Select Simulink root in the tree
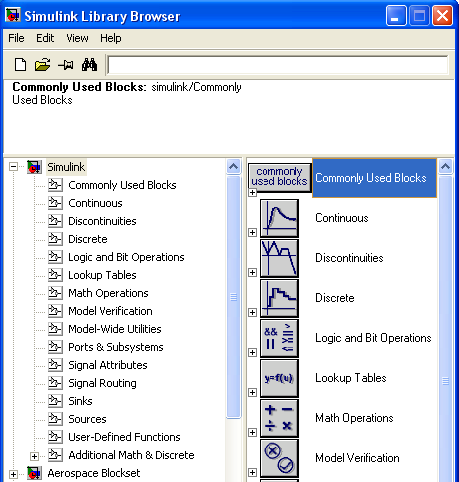The height and width of the screenshot is (482, 459). [x=66, y=167]
